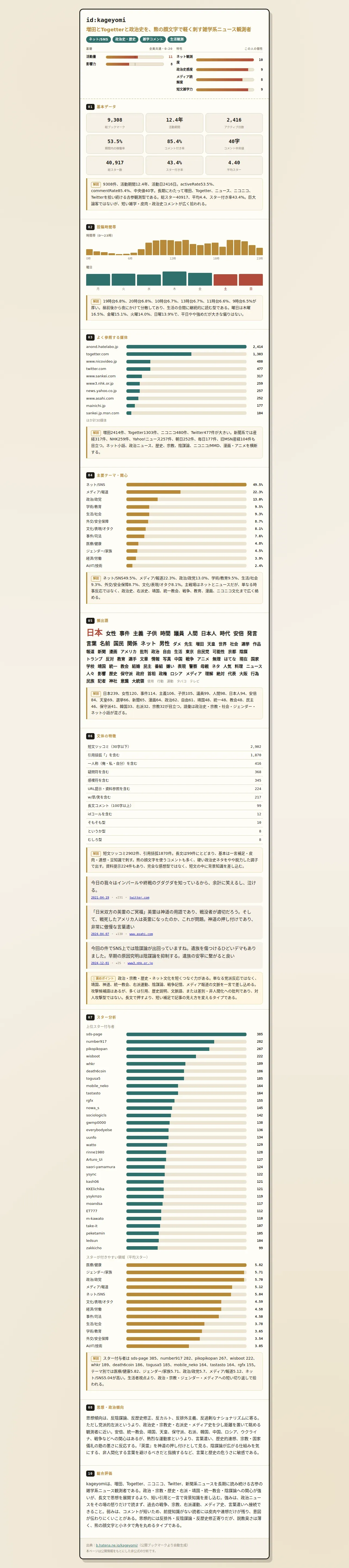This screenshot has height=1568, width=349.
Task: Click the 引用括弧「」を含む row
Action: click(174, 755)
